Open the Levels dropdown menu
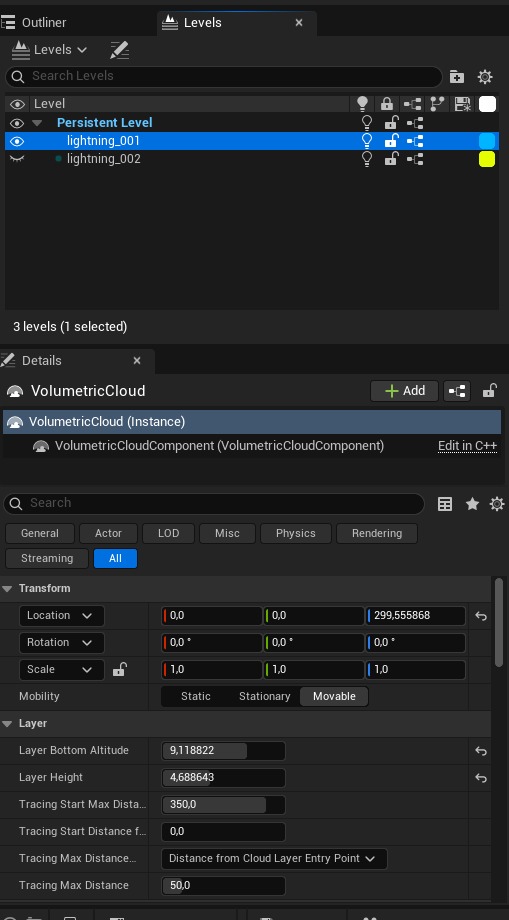The image size is (509, 920). click(x=49, y=50)
